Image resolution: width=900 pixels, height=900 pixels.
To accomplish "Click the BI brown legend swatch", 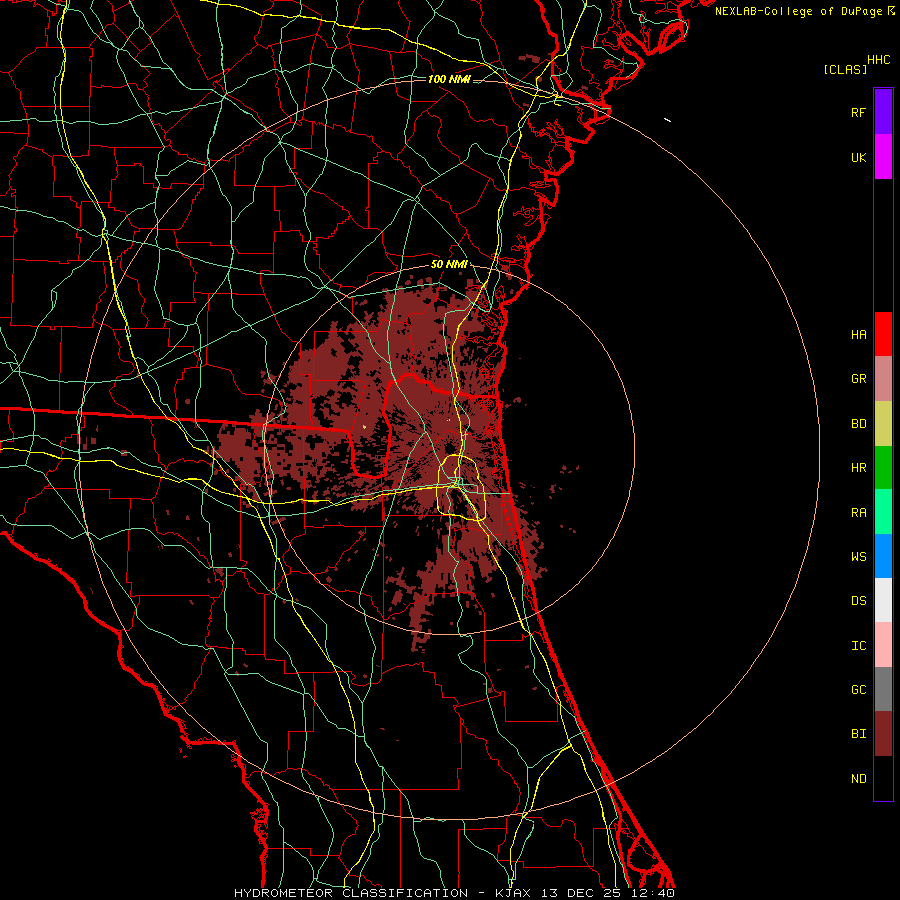I will coord(883,734).
